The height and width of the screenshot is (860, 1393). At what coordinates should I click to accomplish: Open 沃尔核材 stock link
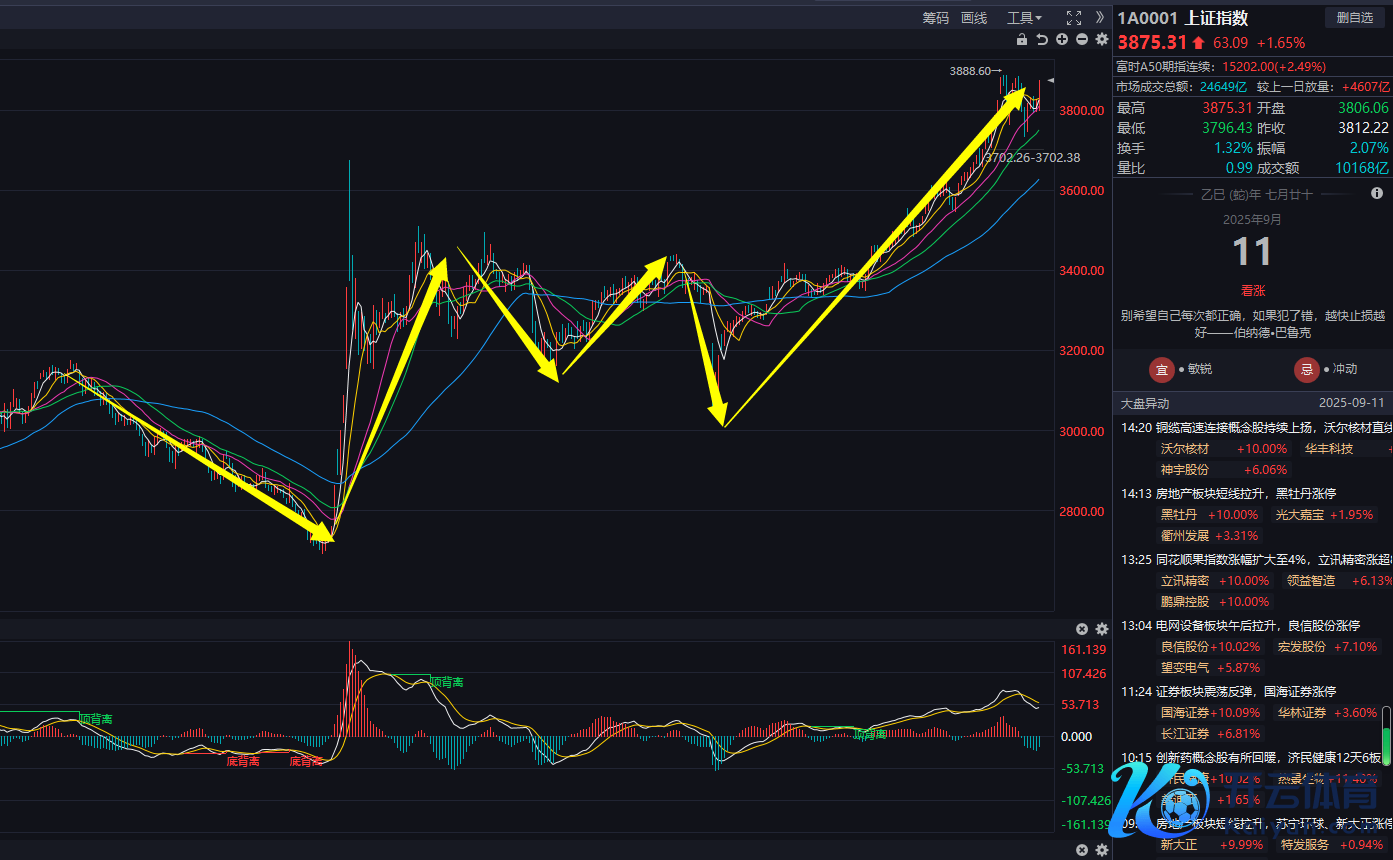[1184, 449]
